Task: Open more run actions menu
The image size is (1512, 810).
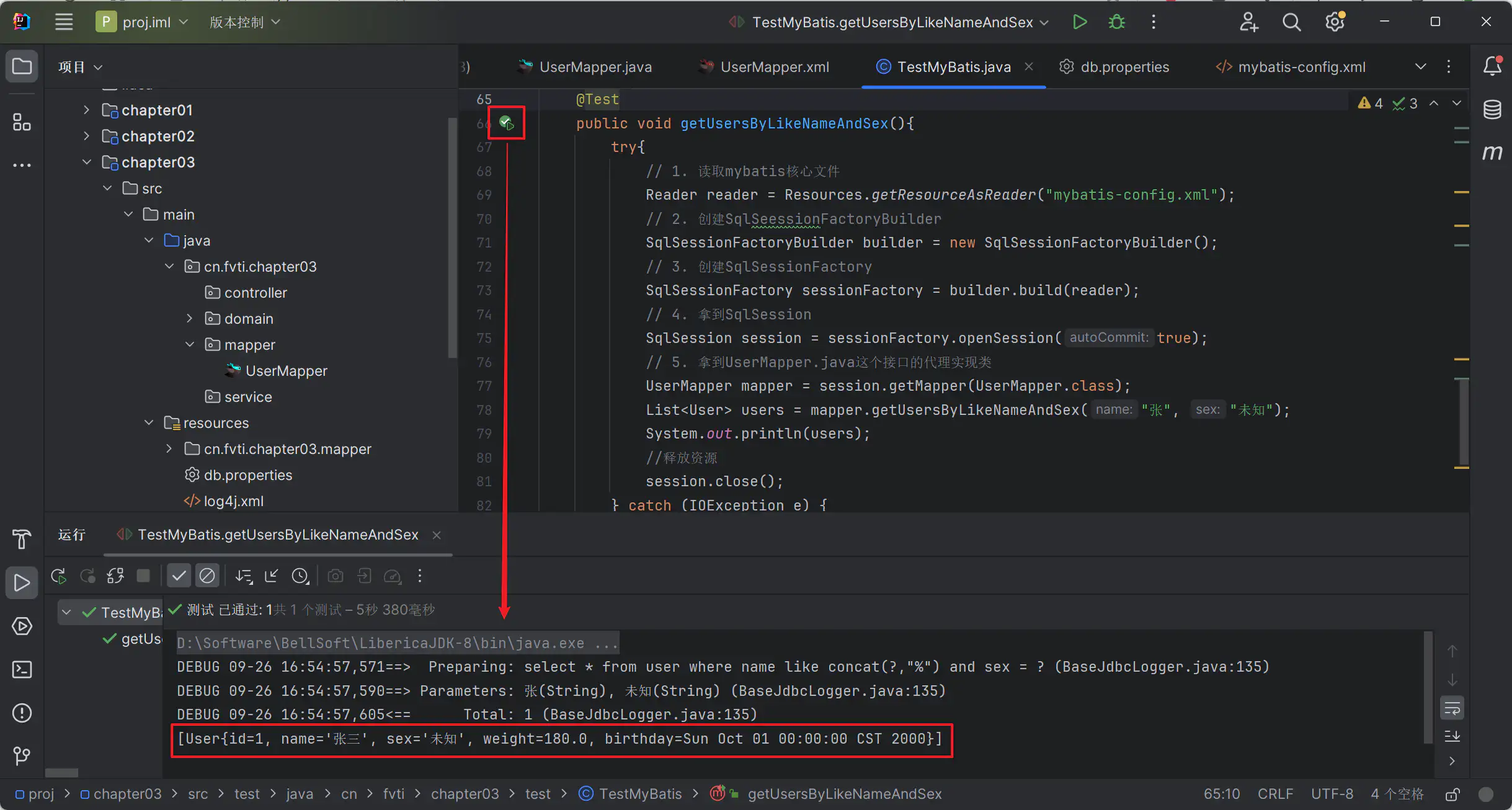Action: pos(1154,22)
